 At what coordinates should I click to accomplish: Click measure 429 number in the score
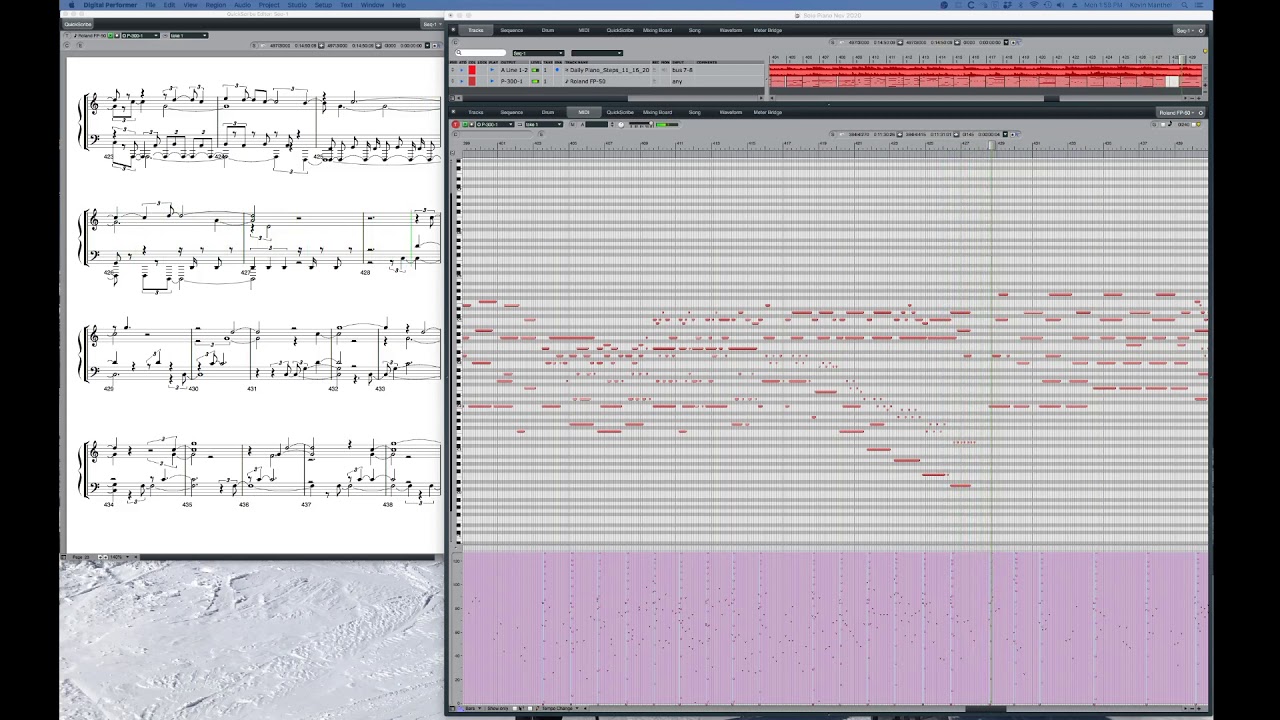108,388
